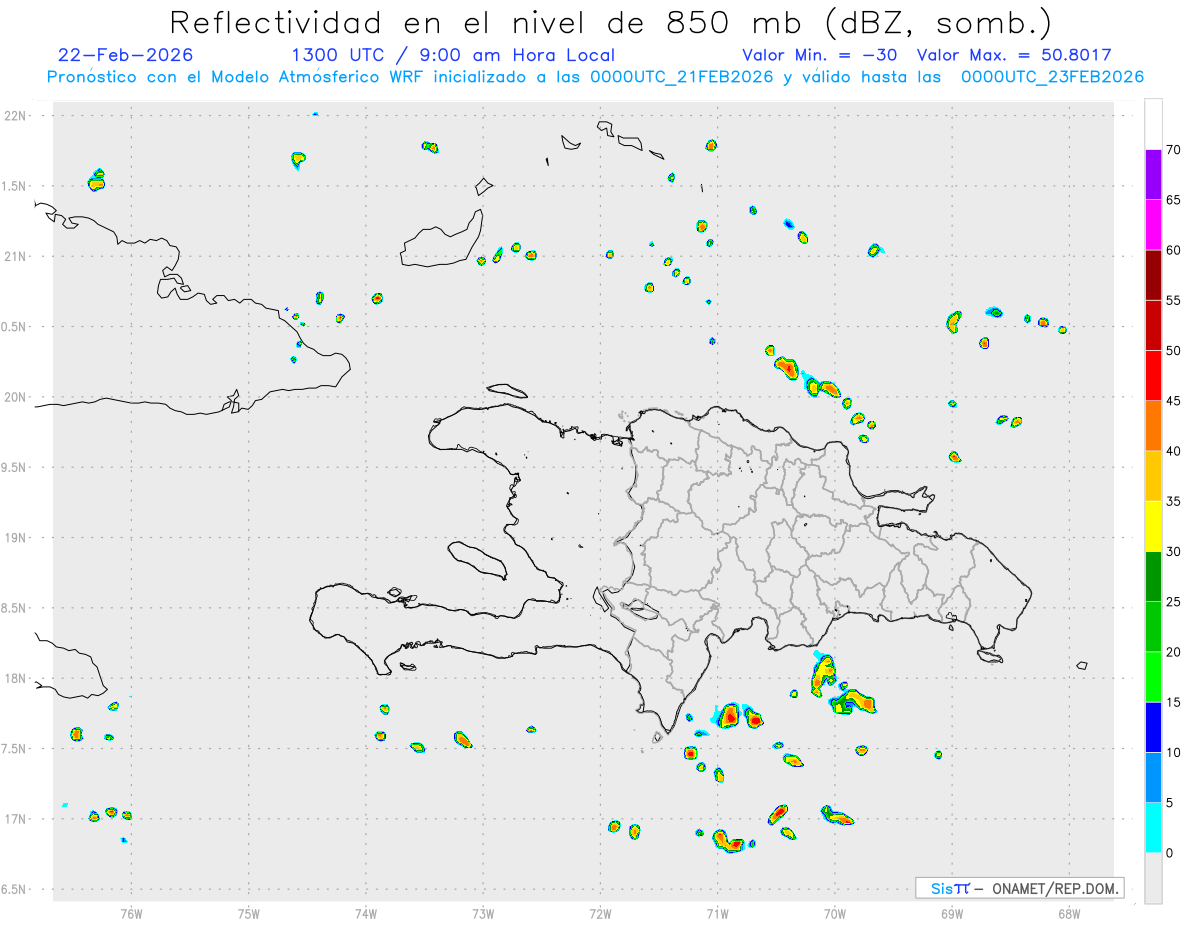Screen dimensions: 1200x927
Task: Click the '0000UTC_23FEB2026' valid-until timestamp
Action: [1052, 77]
